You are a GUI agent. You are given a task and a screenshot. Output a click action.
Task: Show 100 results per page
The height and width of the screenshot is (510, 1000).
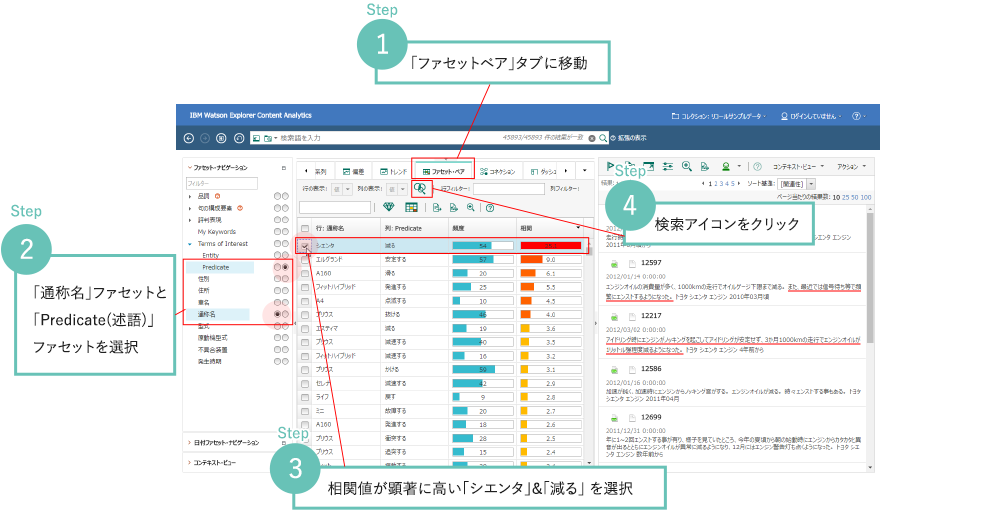pos(865,198)
